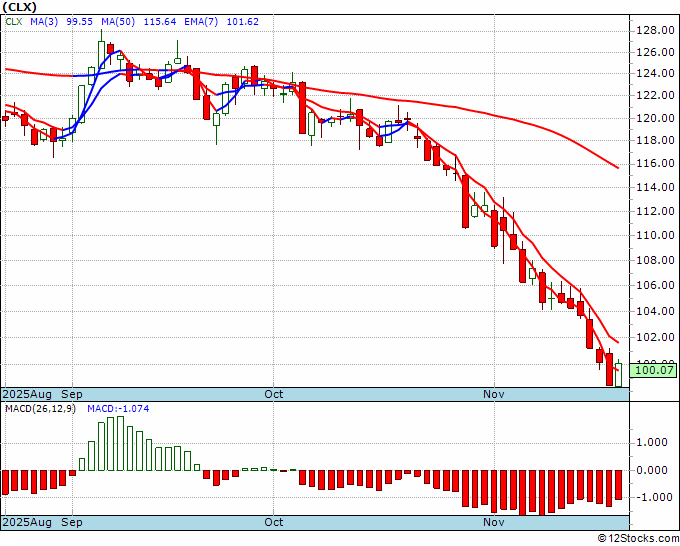
Task: Click the MA(50) legend label
Action: point(118,21)
